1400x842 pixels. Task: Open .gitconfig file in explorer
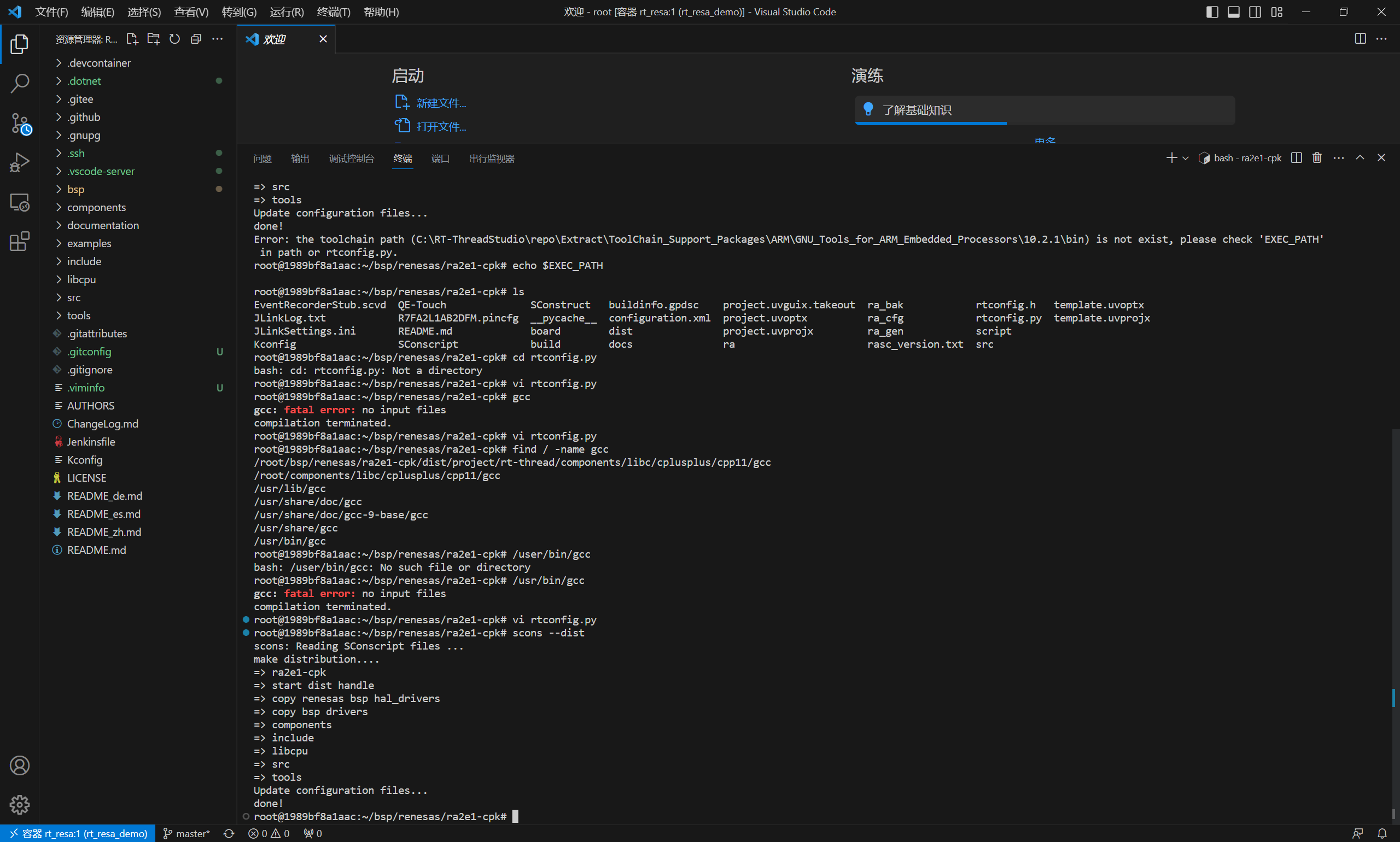[x=138, y=351]
